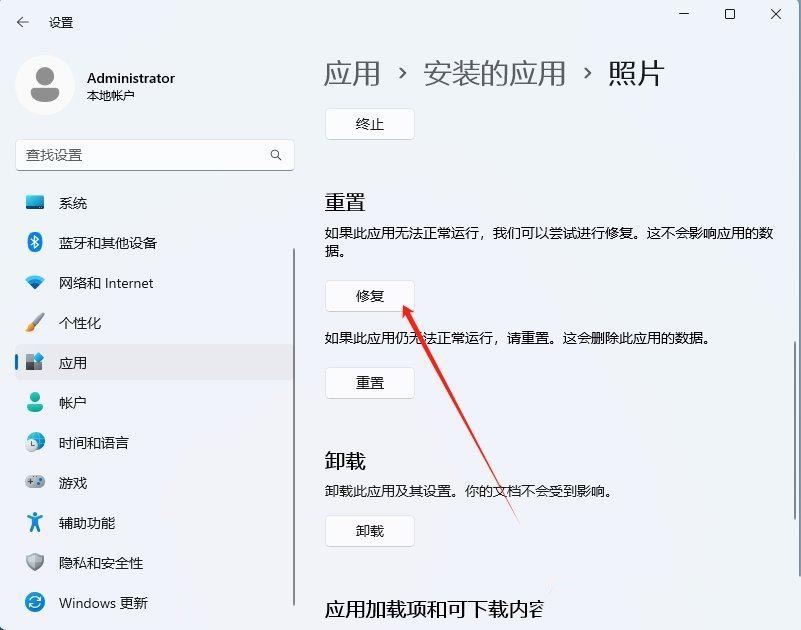Click the 应用 apps icon
Viewport: 801px width, 630px height.
tap(35, 362)
